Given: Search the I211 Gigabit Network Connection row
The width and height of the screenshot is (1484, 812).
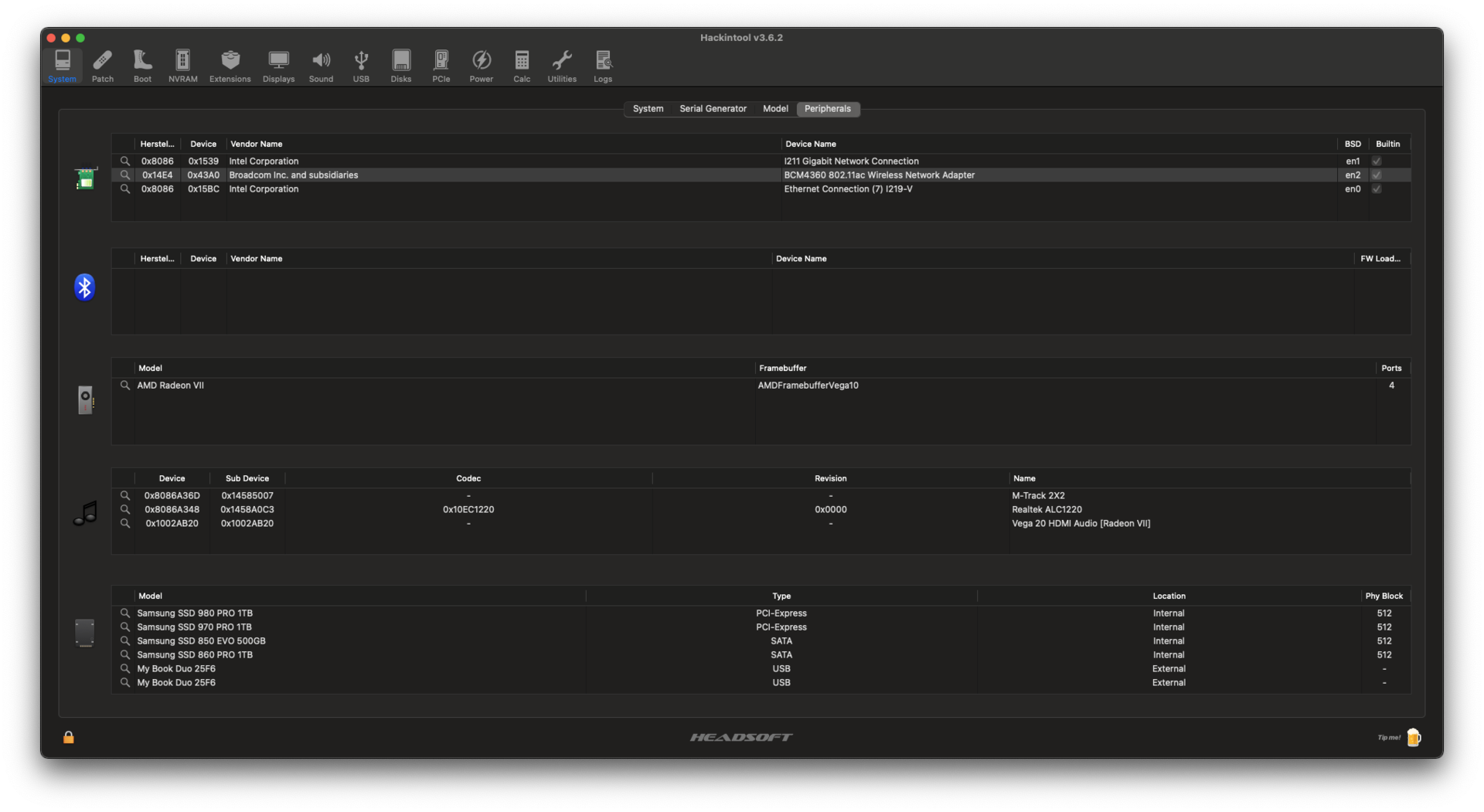Looking at the screenshot, I should (x=124, y=161).
